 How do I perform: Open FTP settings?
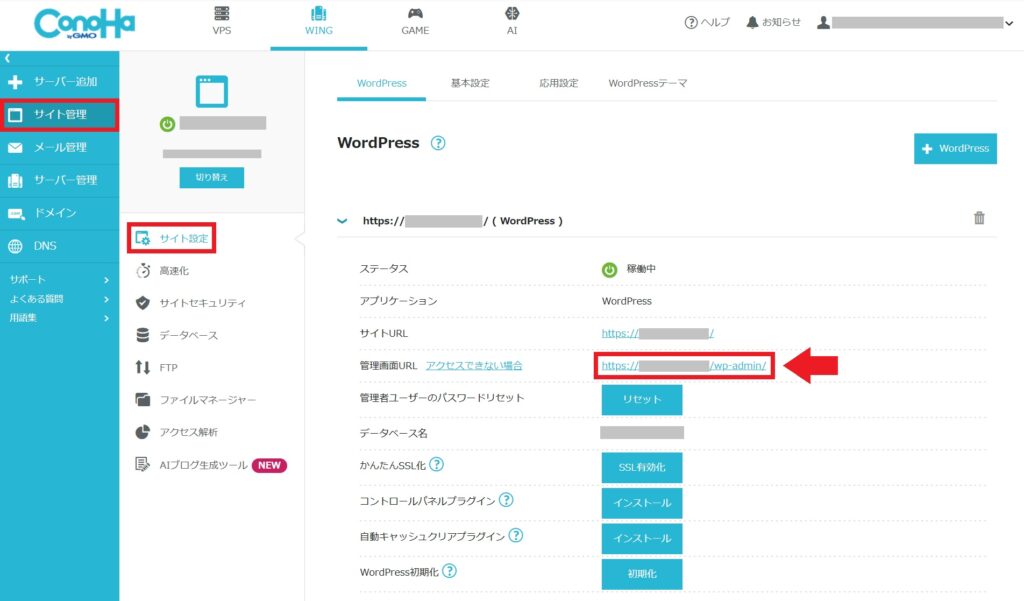pos(157,368)
